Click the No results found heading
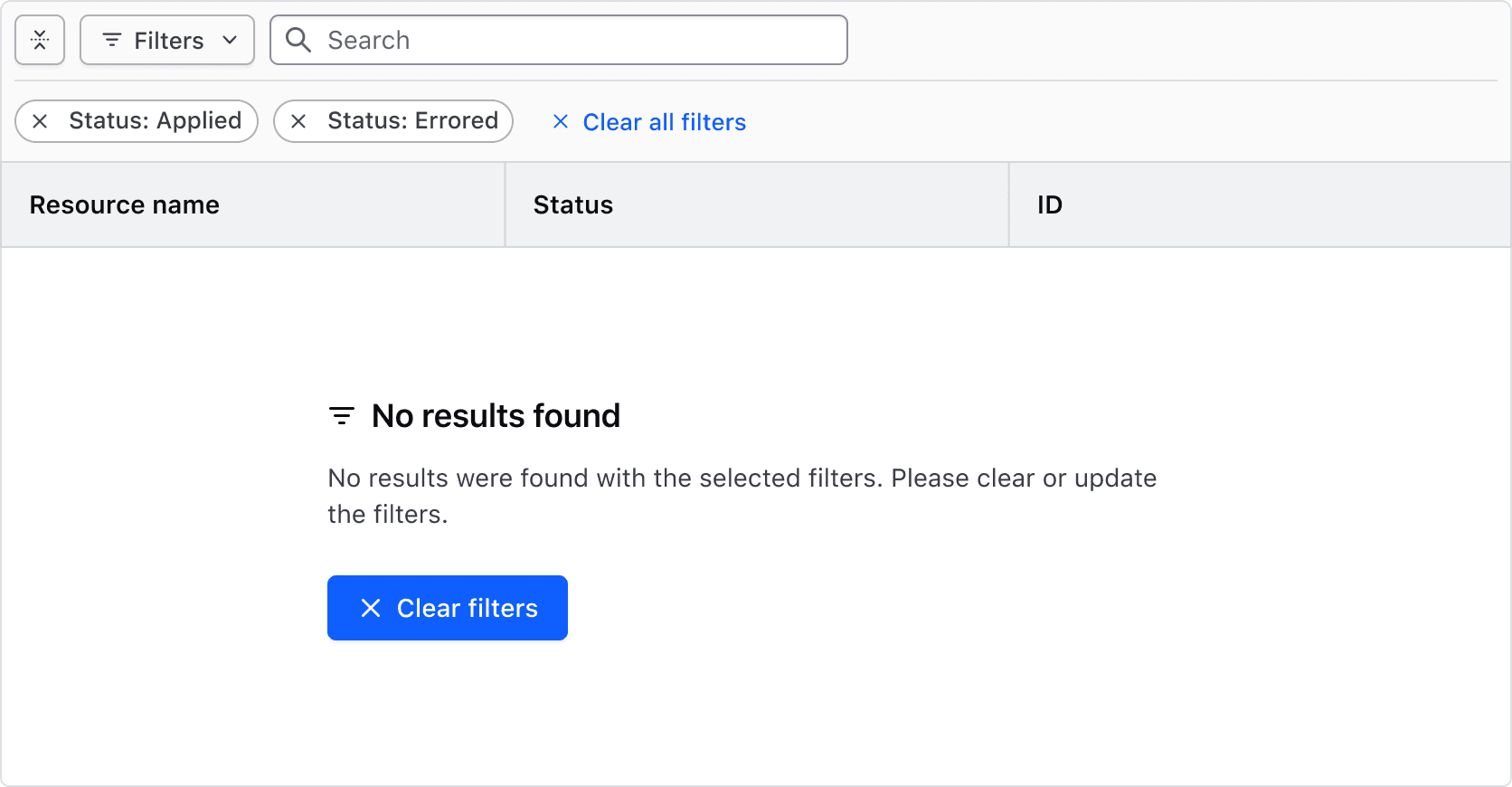Viewport: 1512px width, 787px height. 496,415
